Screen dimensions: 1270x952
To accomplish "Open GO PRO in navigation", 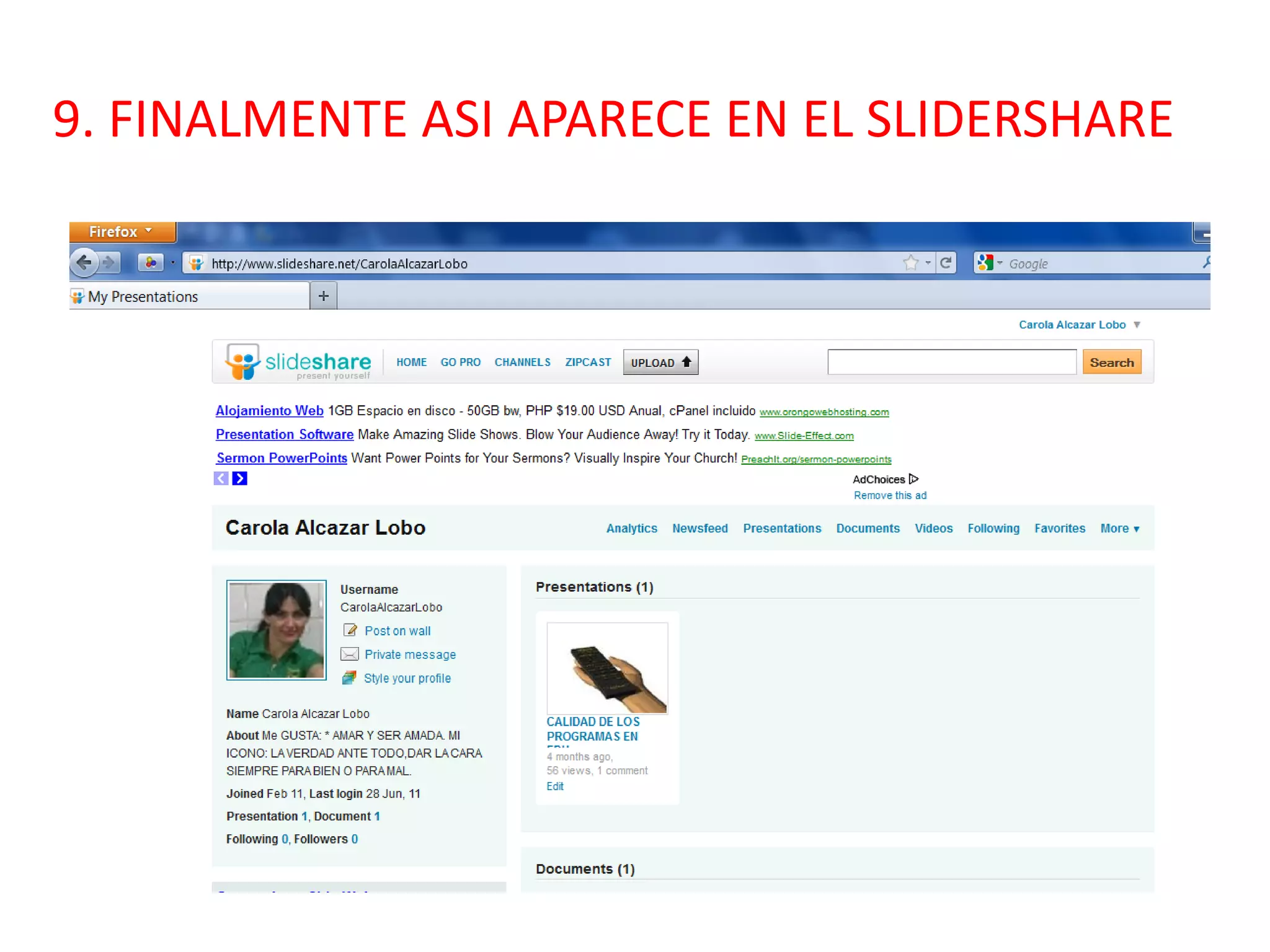I will point(461,362).
